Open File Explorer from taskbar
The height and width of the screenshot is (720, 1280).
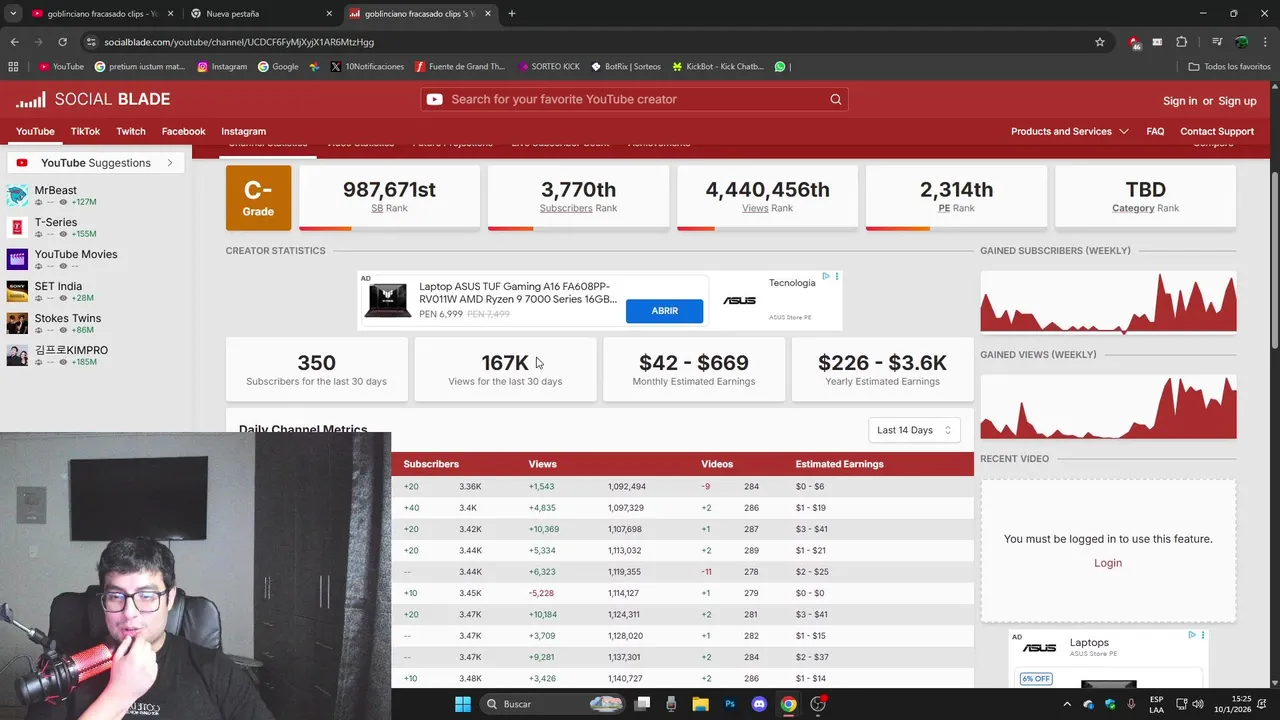(x=701, y=704)
